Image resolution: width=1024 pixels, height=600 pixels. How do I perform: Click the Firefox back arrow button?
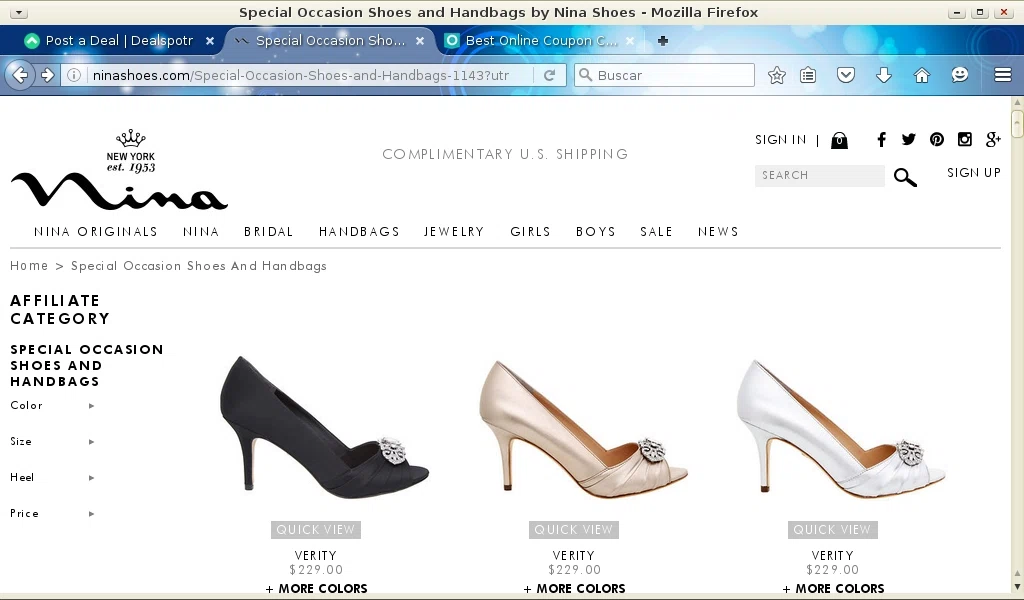pos(20,75)
